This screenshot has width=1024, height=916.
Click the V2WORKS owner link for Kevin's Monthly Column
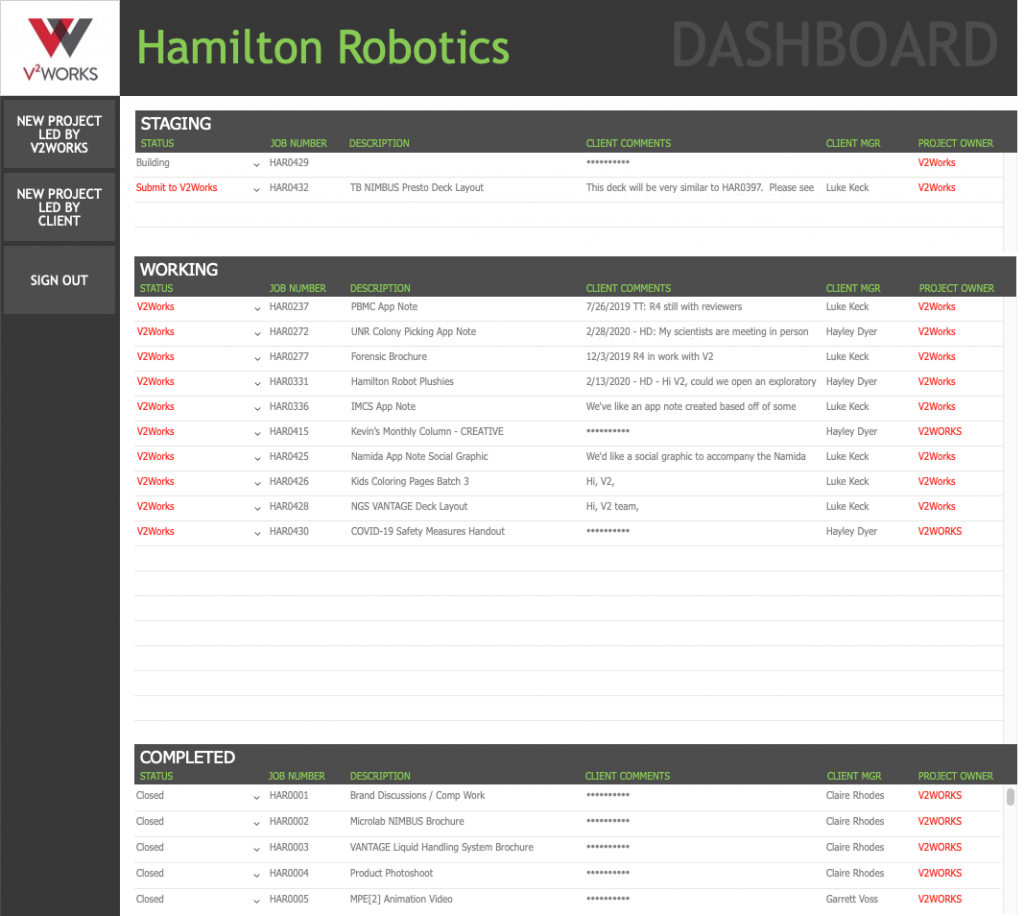click(939, 431)
